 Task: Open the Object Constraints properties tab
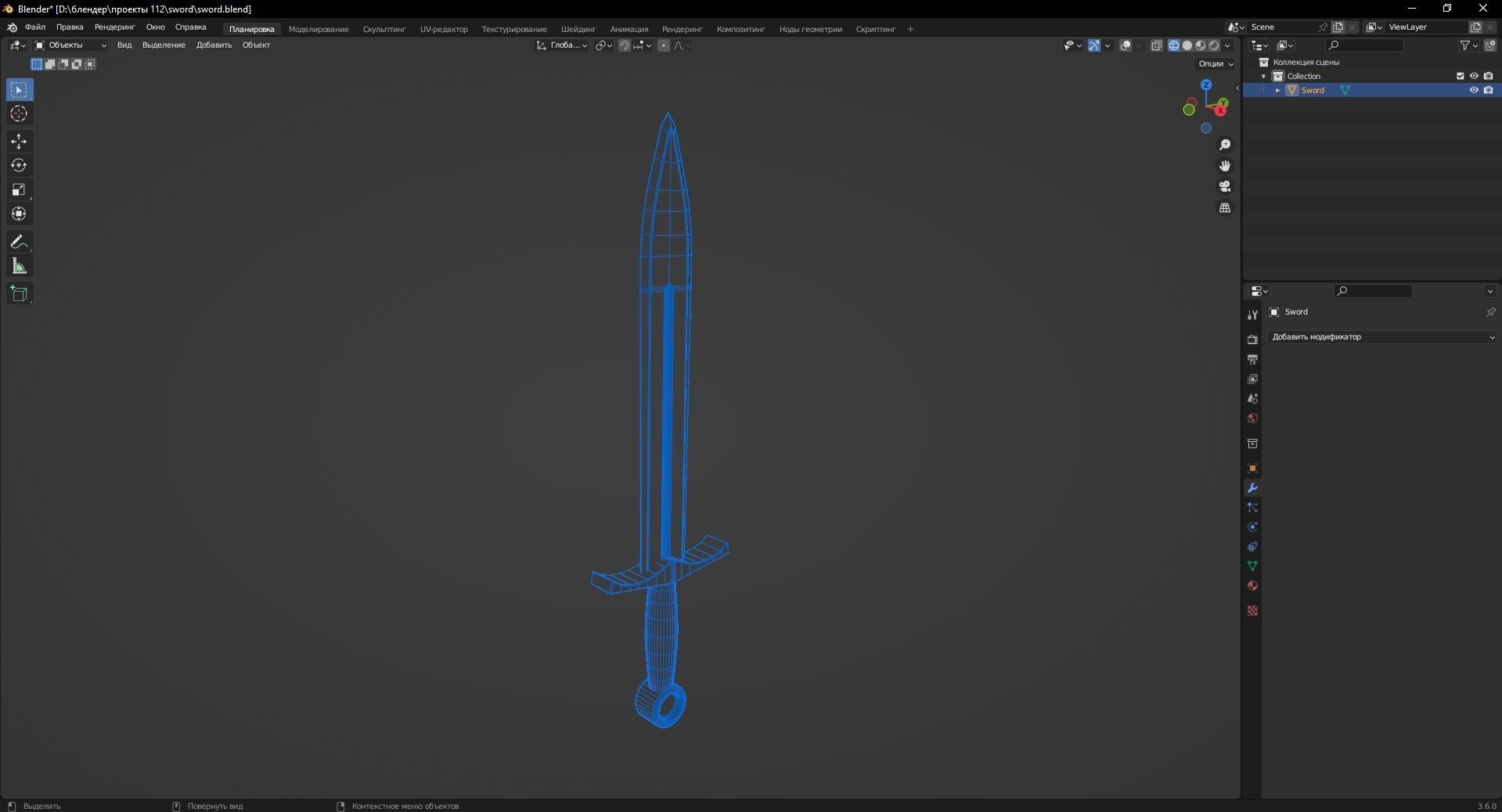1252,547
